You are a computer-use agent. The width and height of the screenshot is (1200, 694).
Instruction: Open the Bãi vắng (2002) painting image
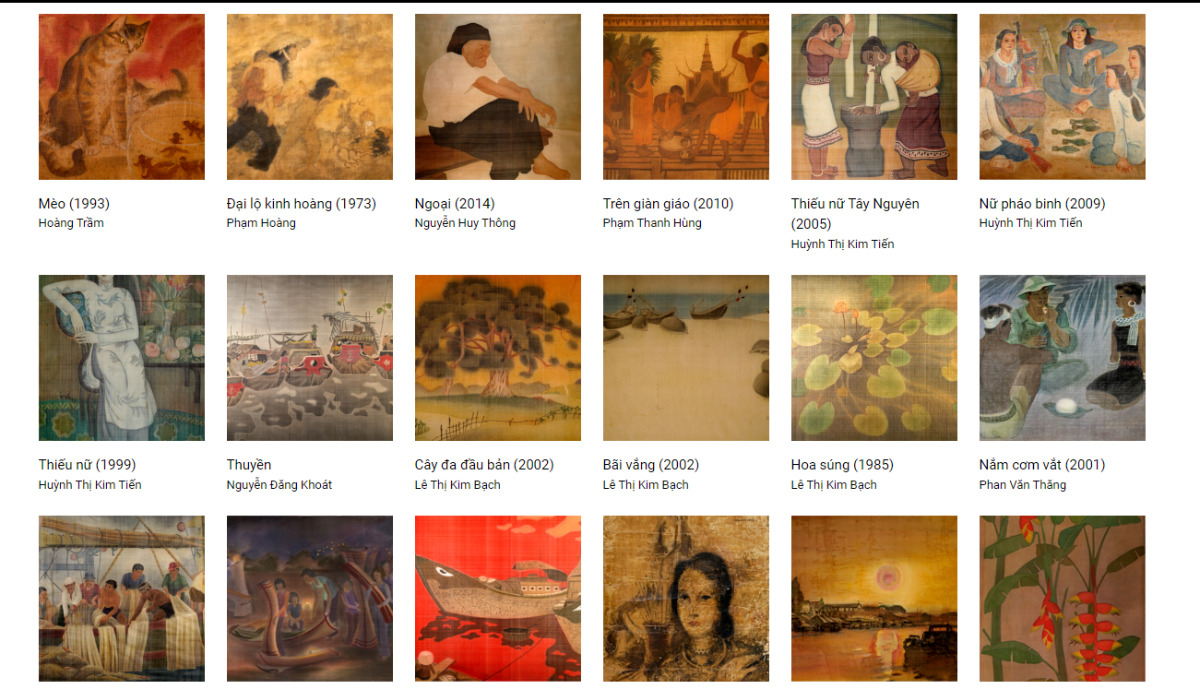coord(686,358)
